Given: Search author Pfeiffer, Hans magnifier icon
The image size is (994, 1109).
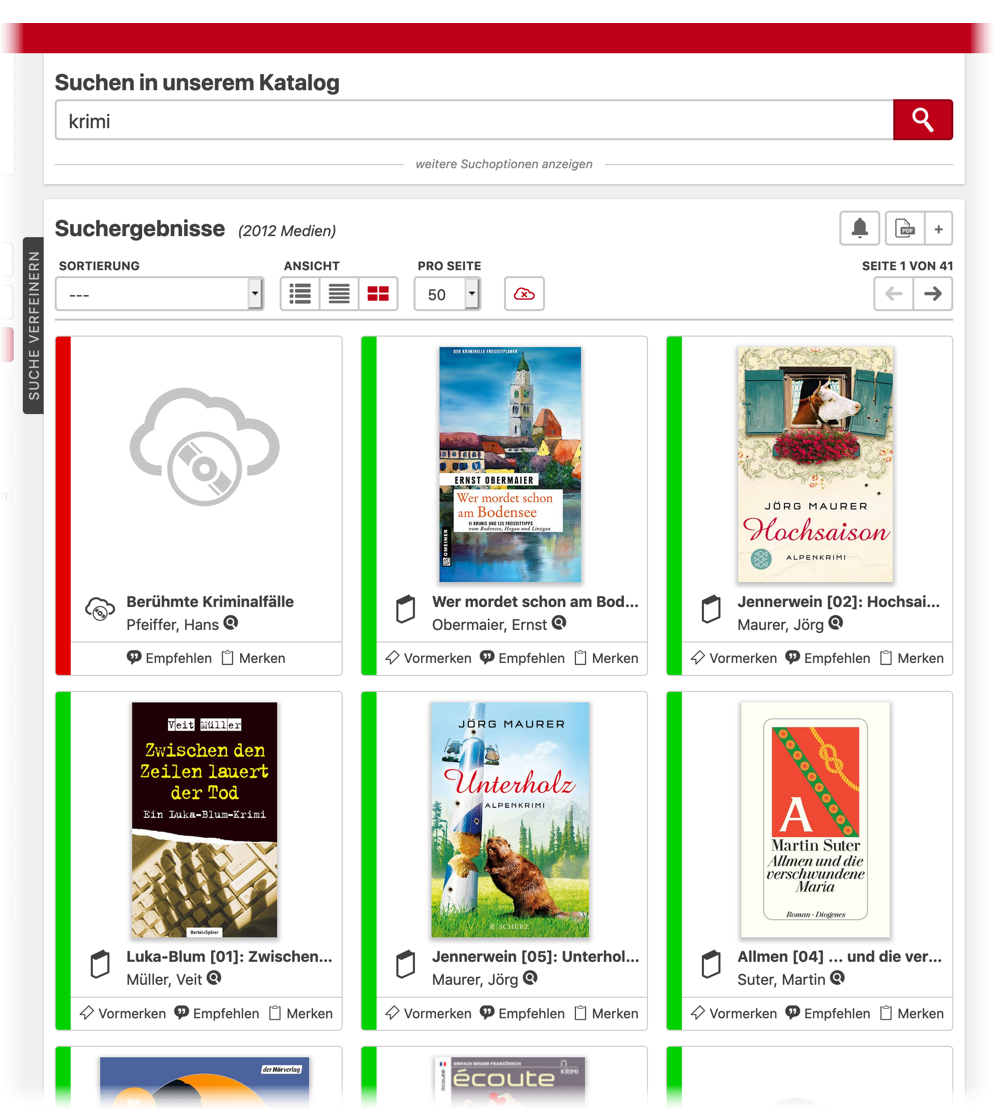Looking at the screenshot, I should (231, 623).
